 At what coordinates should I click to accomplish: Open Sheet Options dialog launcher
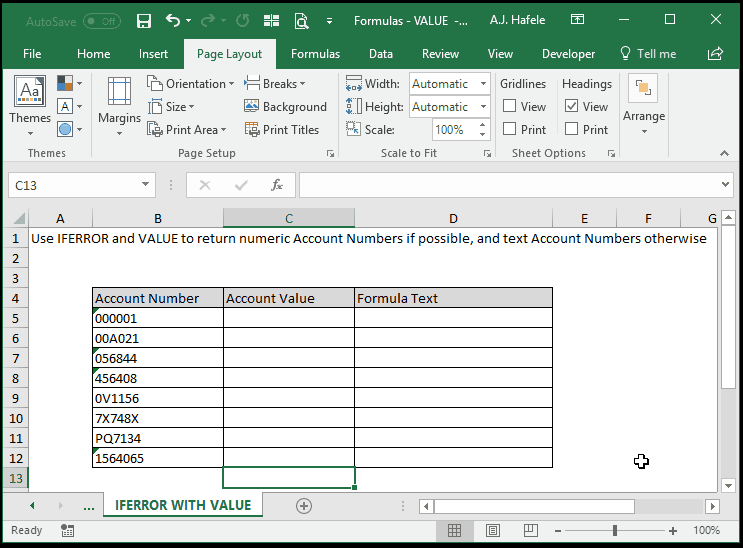point(611,154)
